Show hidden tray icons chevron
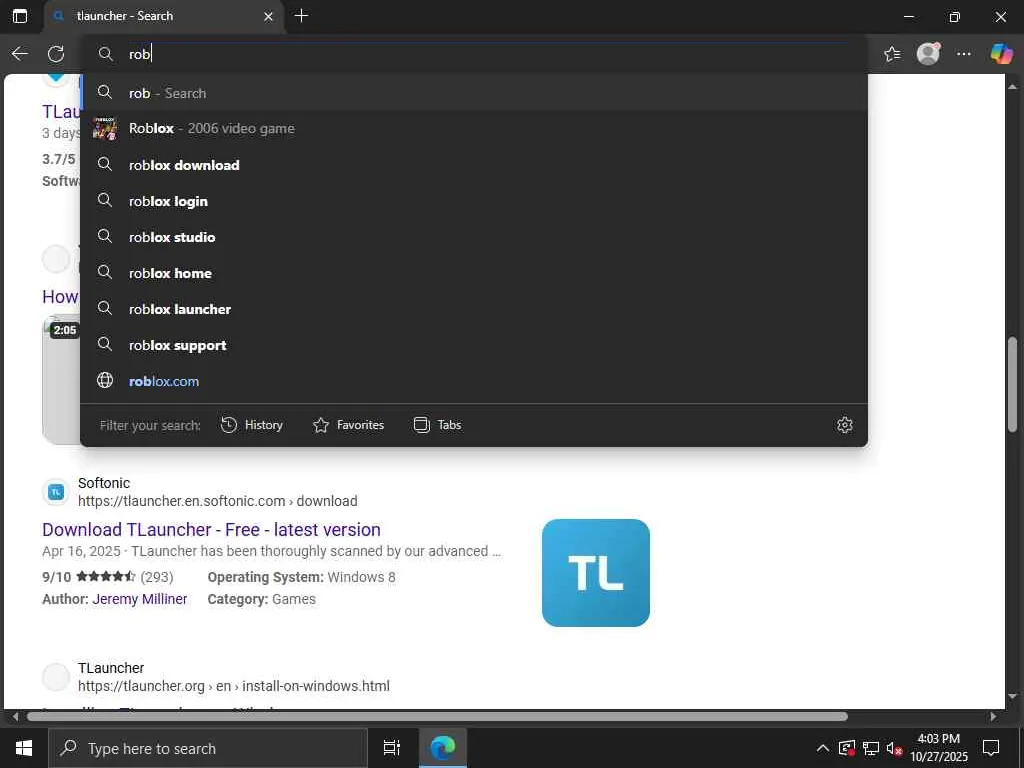This screenshot has width=1024, height=768. pyautogui.click(x=823, y=748)
